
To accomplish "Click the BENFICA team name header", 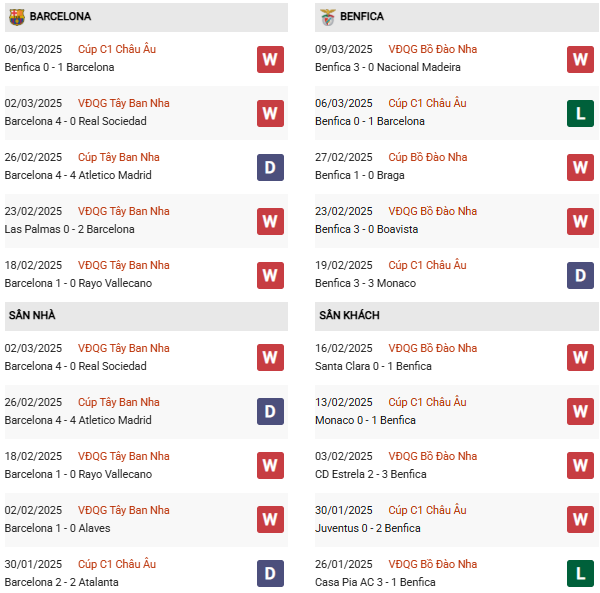I will [x=361, y=17].
